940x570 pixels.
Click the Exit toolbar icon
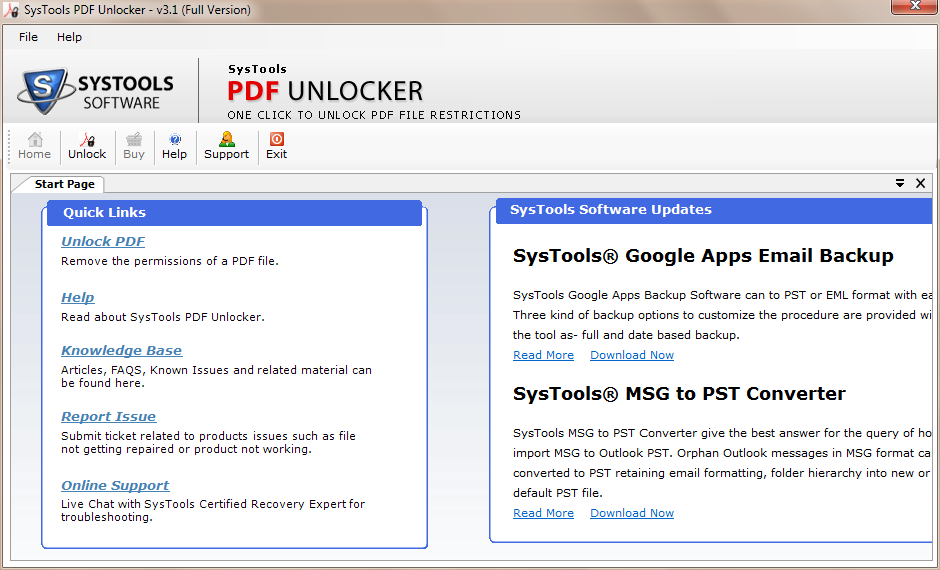(277, 140)
